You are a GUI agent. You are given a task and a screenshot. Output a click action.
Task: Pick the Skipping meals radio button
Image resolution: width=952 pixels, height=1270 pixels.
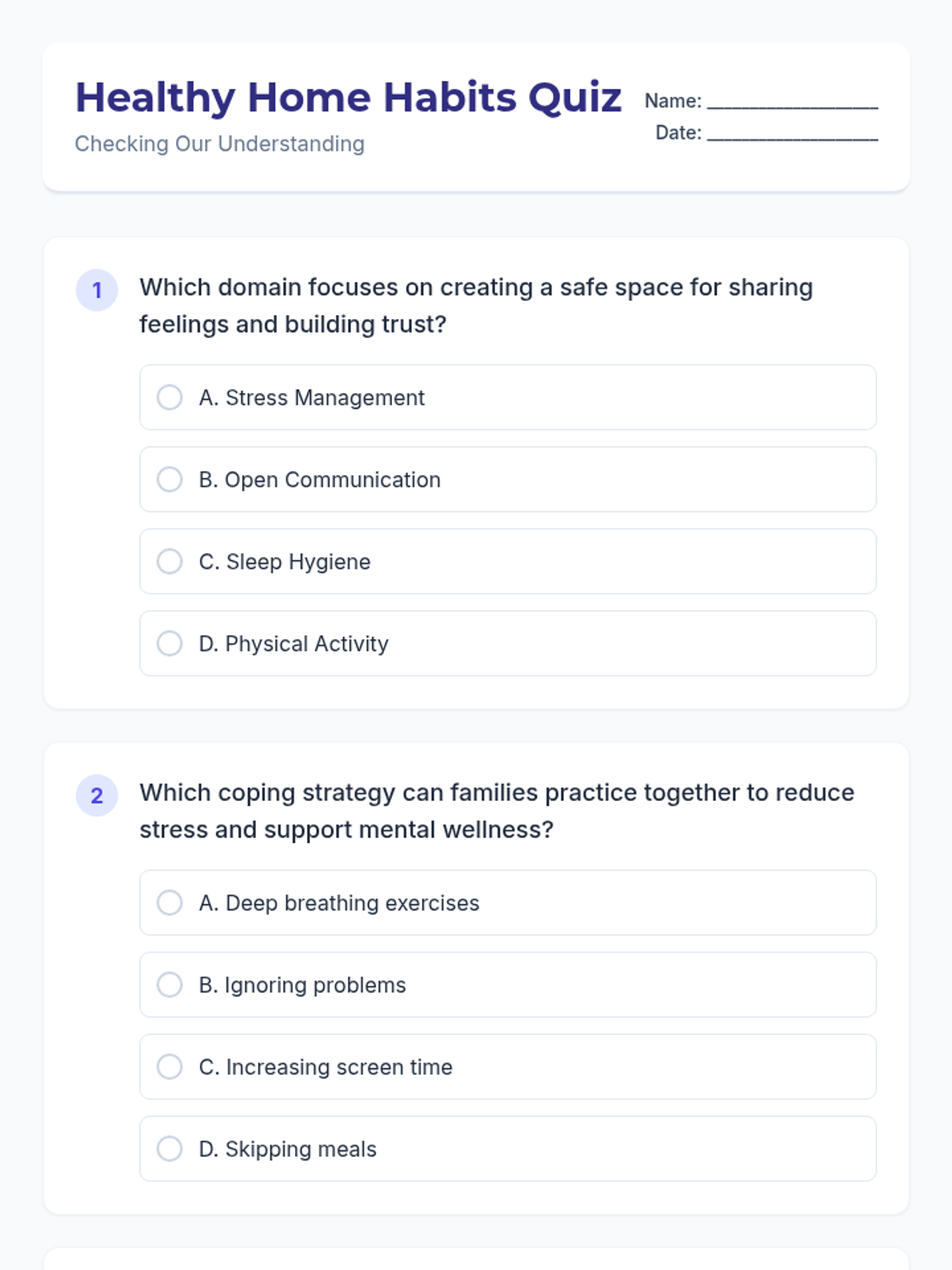169,1149
